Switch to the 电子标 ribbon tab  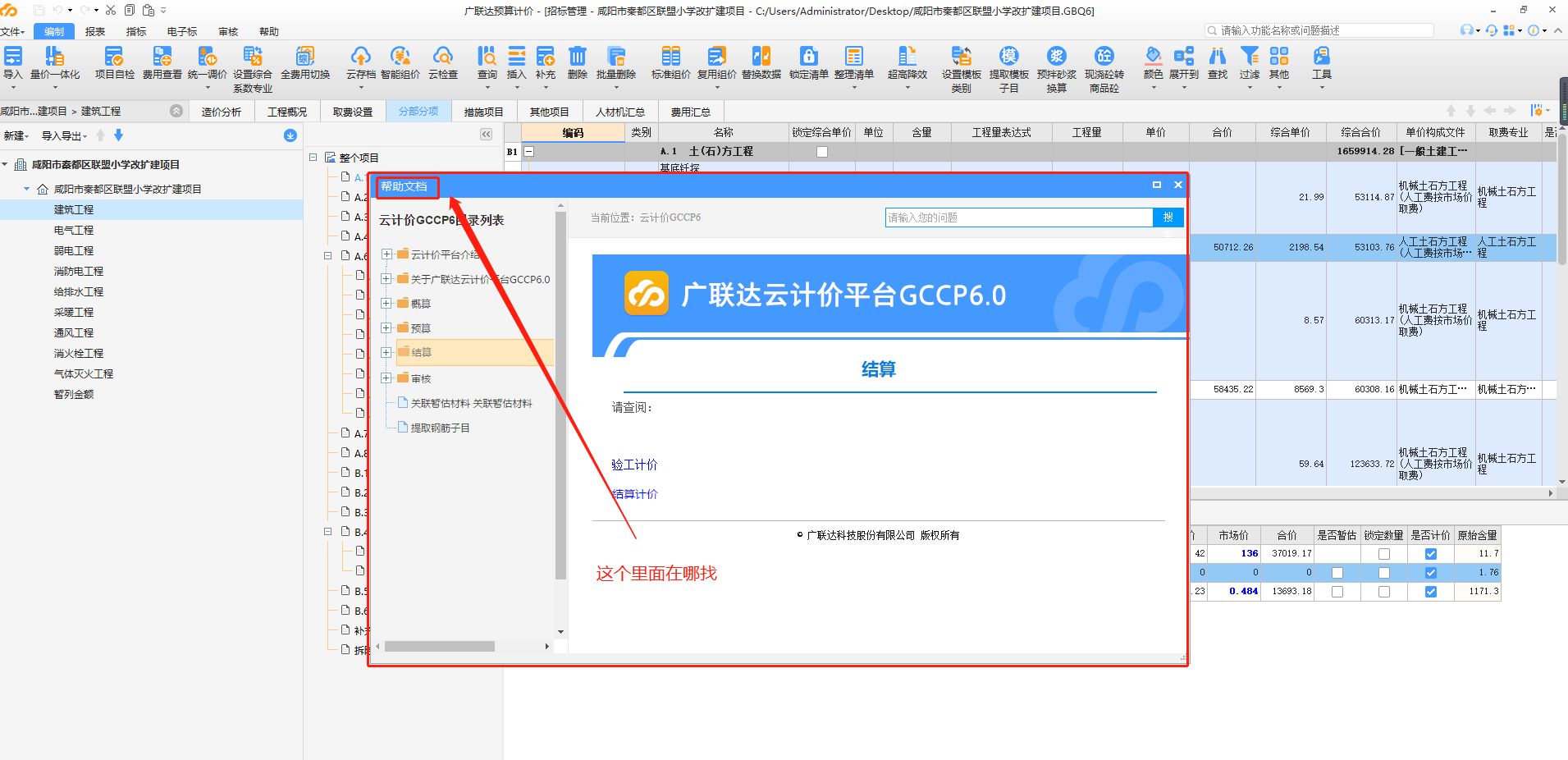click(x=182, y=32)
